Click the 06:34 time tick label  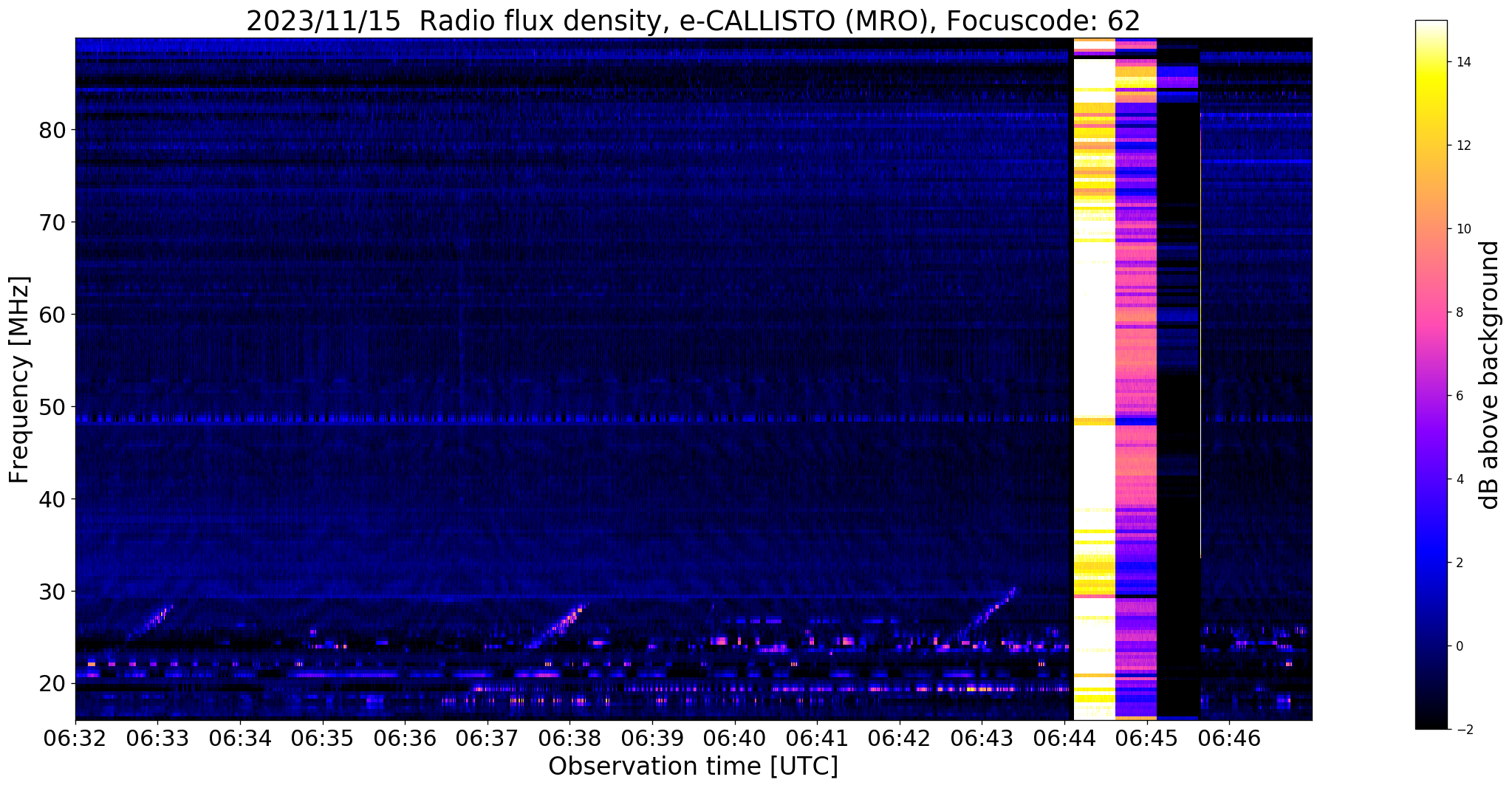click(240, 739)
